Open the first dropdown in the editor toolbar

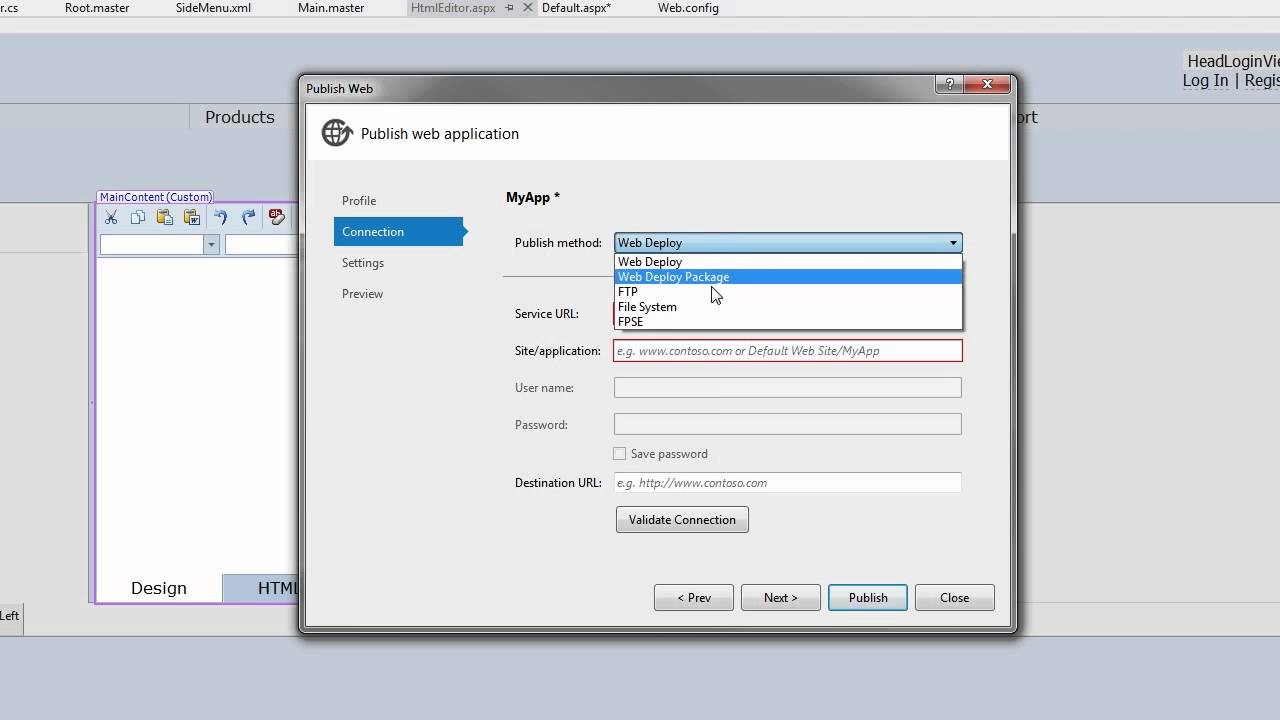[x=211, y=245]
